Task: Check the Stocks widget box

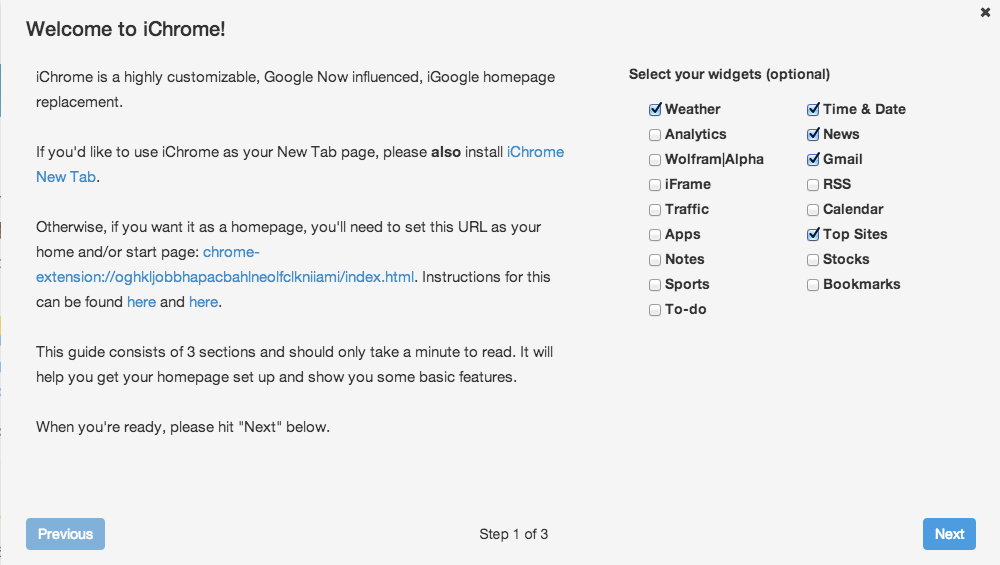Action: click(813, 259)
